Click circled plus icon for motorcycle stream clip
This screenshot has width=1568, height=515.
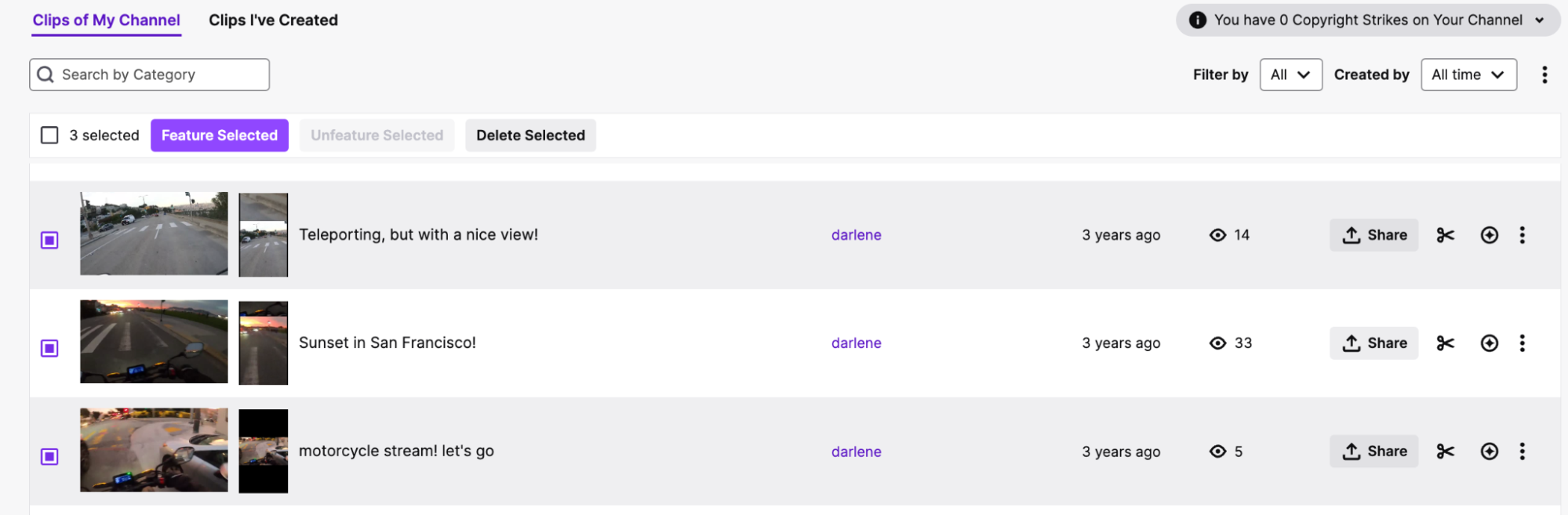coord(1489,452)
